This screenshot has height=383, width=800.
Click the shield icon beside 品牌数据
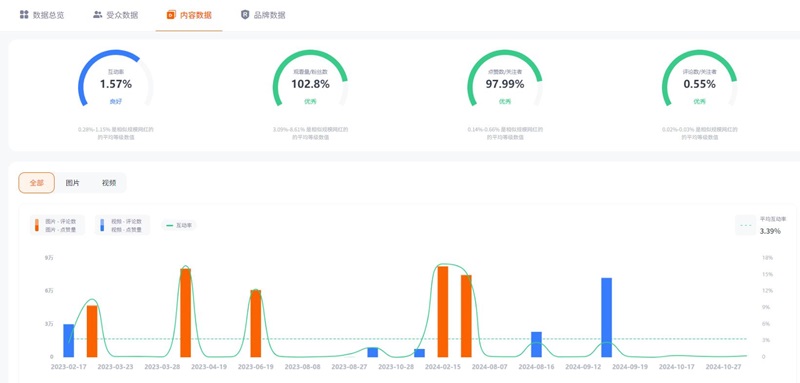pos(245,15)
